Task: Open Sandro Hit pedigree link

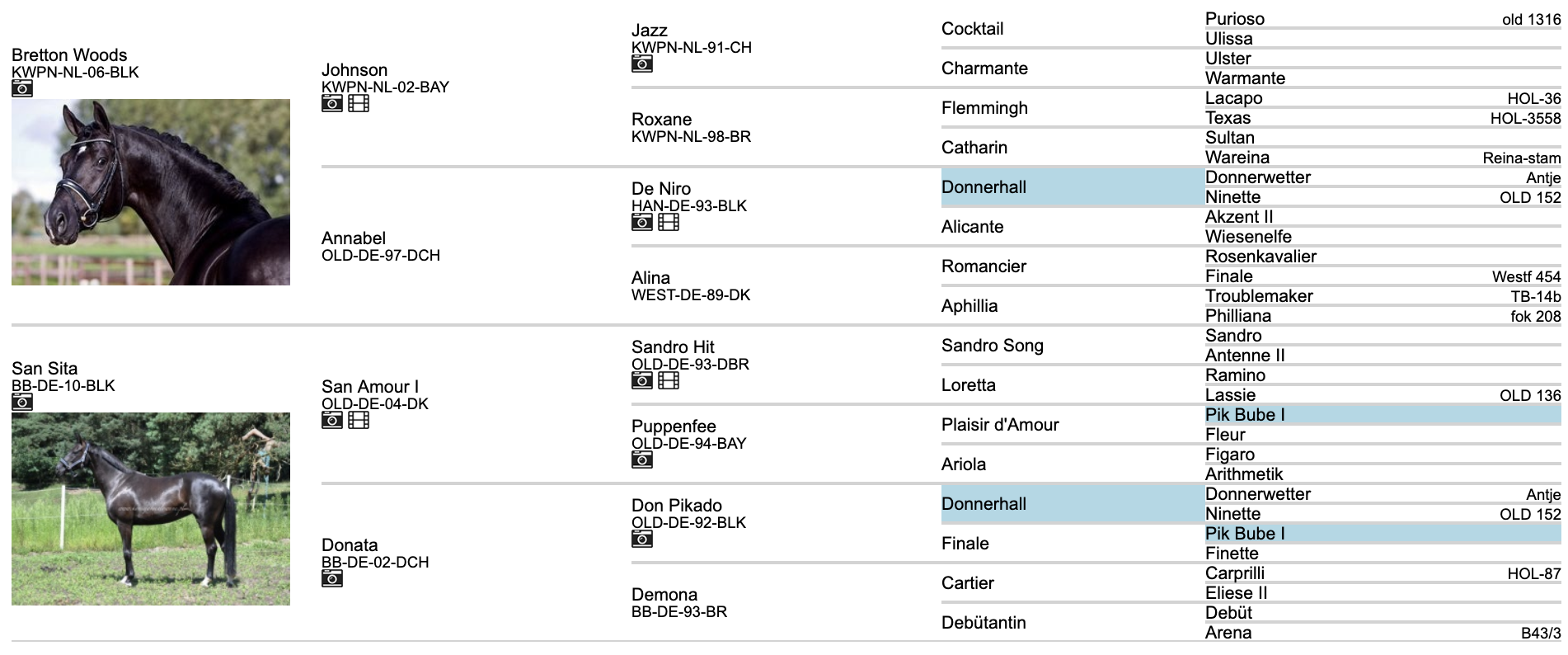Action: [673, 347]
